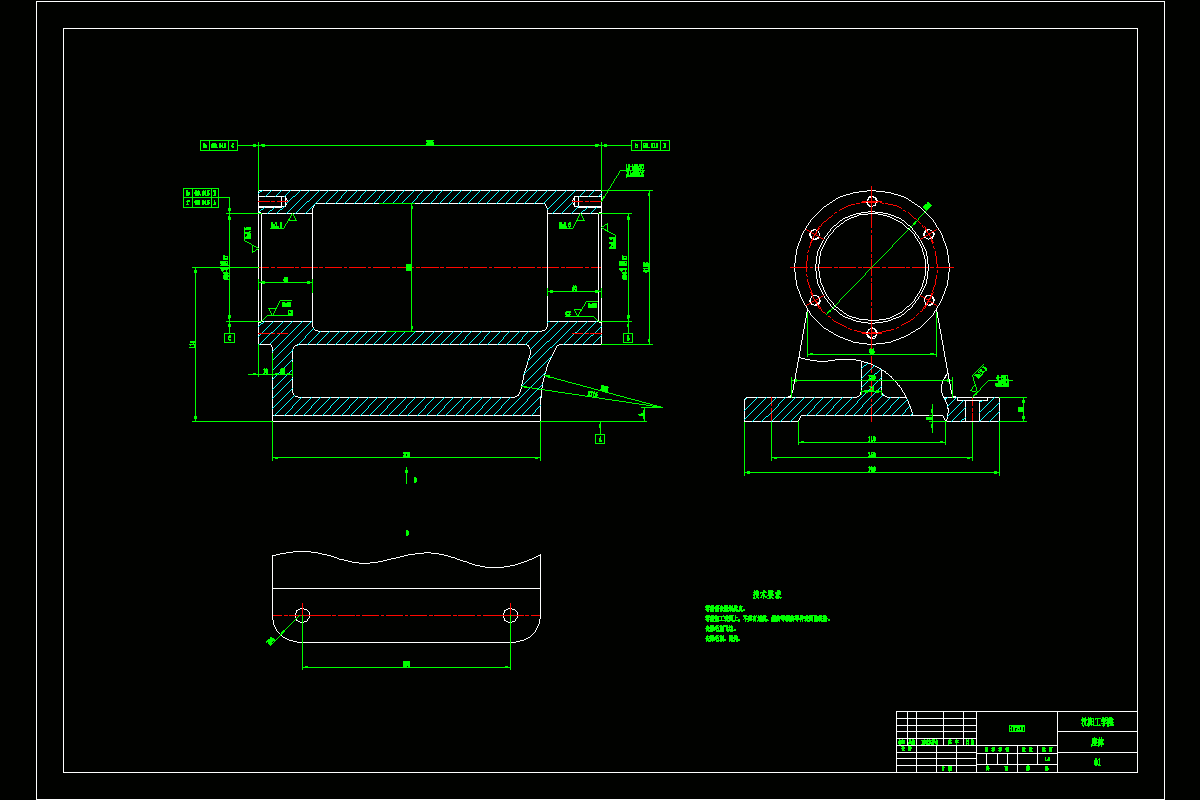
Task: Select upper-right bolt hole on the flange
Action: pyautogui.click(x=929, y=234)
